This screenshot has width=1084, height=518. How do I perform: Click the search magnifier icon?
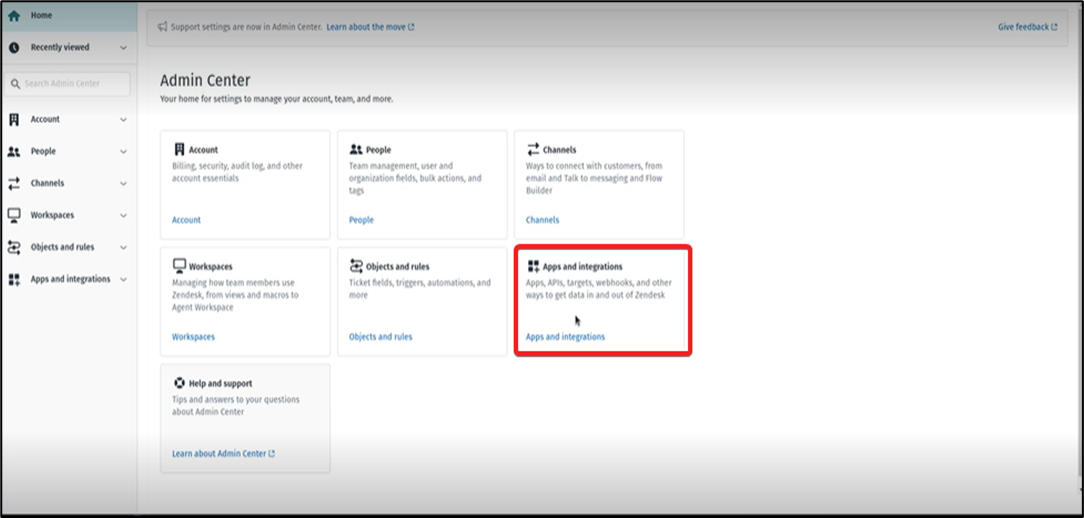pos(15,84)
